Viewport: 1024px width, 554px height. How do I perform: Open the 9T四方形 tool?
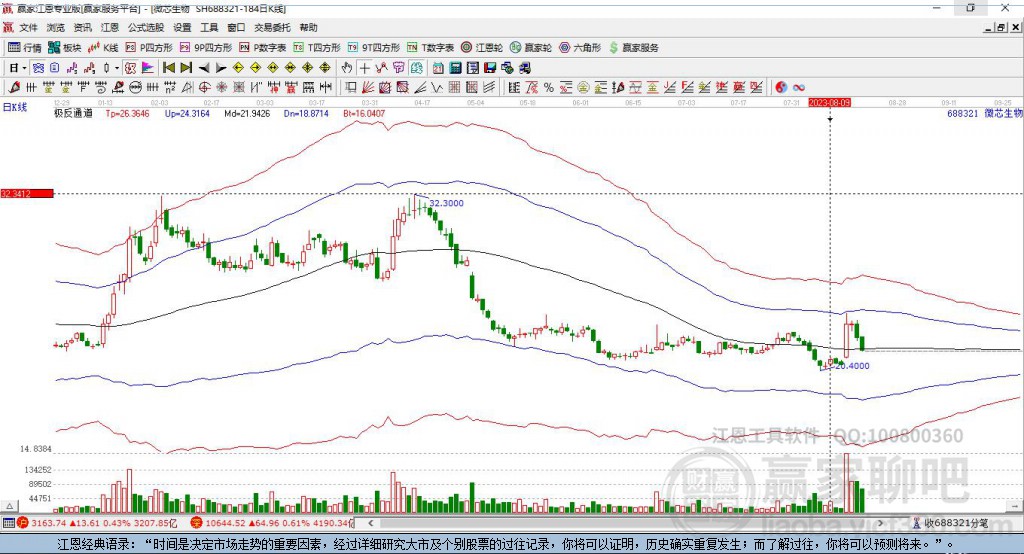click(x=374, y=48)
